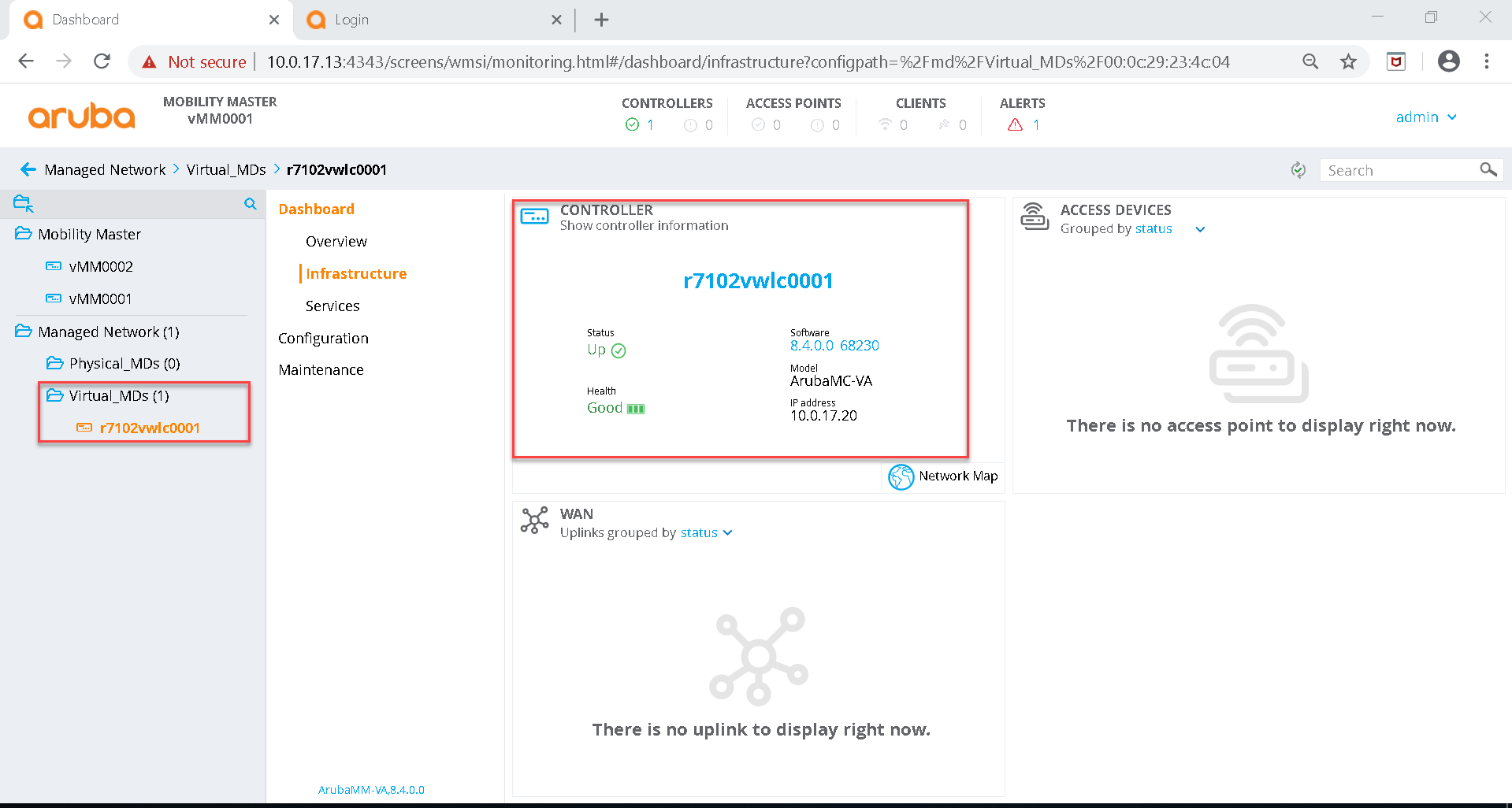This screenshot has width=1512, height=808.
Task: Click the hierarchy search icon in left sidebar
Action: point(250,203)
